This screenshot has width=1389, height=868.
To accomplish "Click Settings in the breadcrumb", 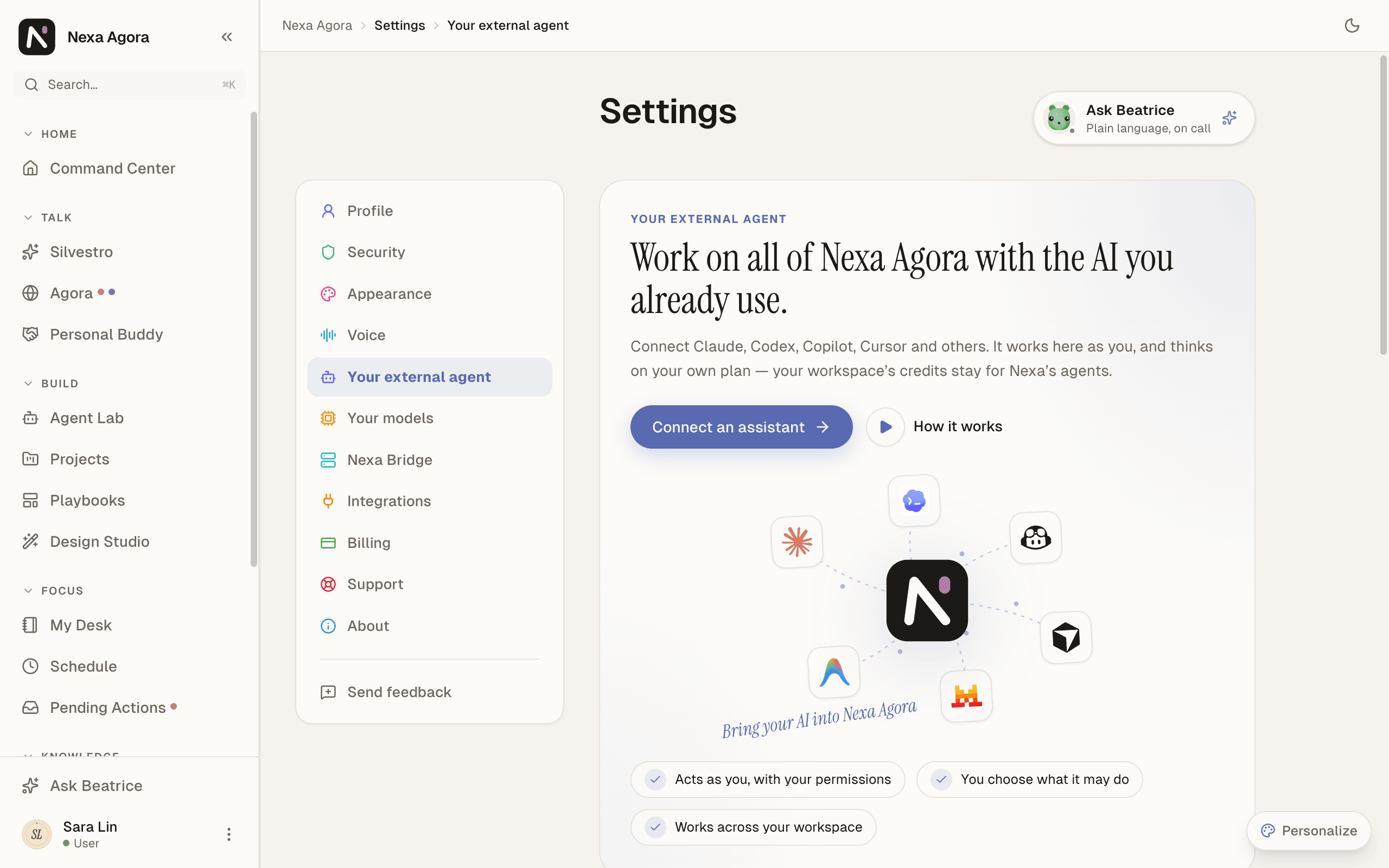I will [x=399, y=26].
